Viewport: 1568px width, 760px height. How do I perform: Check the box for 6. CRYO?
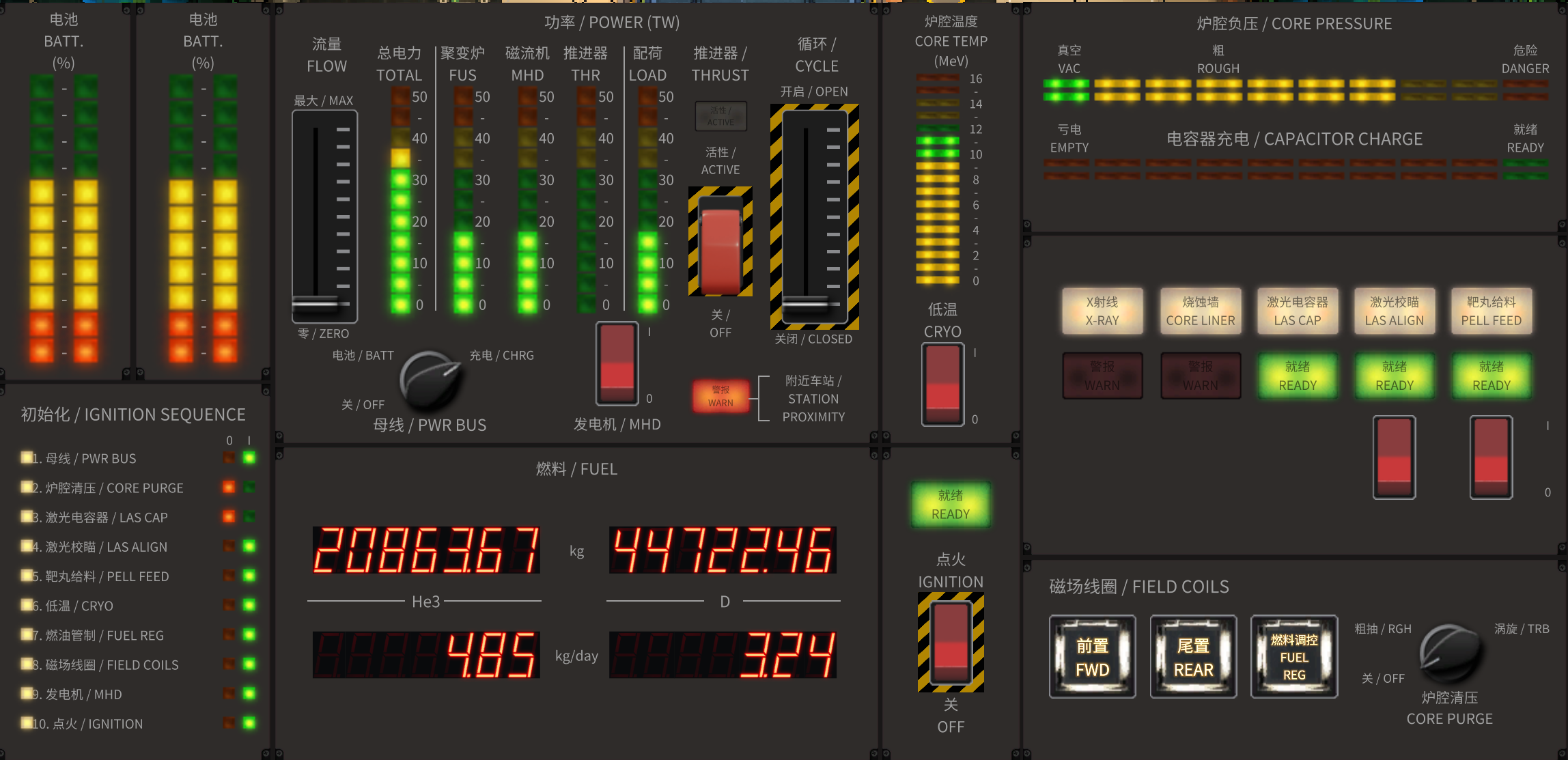point(27,605)
